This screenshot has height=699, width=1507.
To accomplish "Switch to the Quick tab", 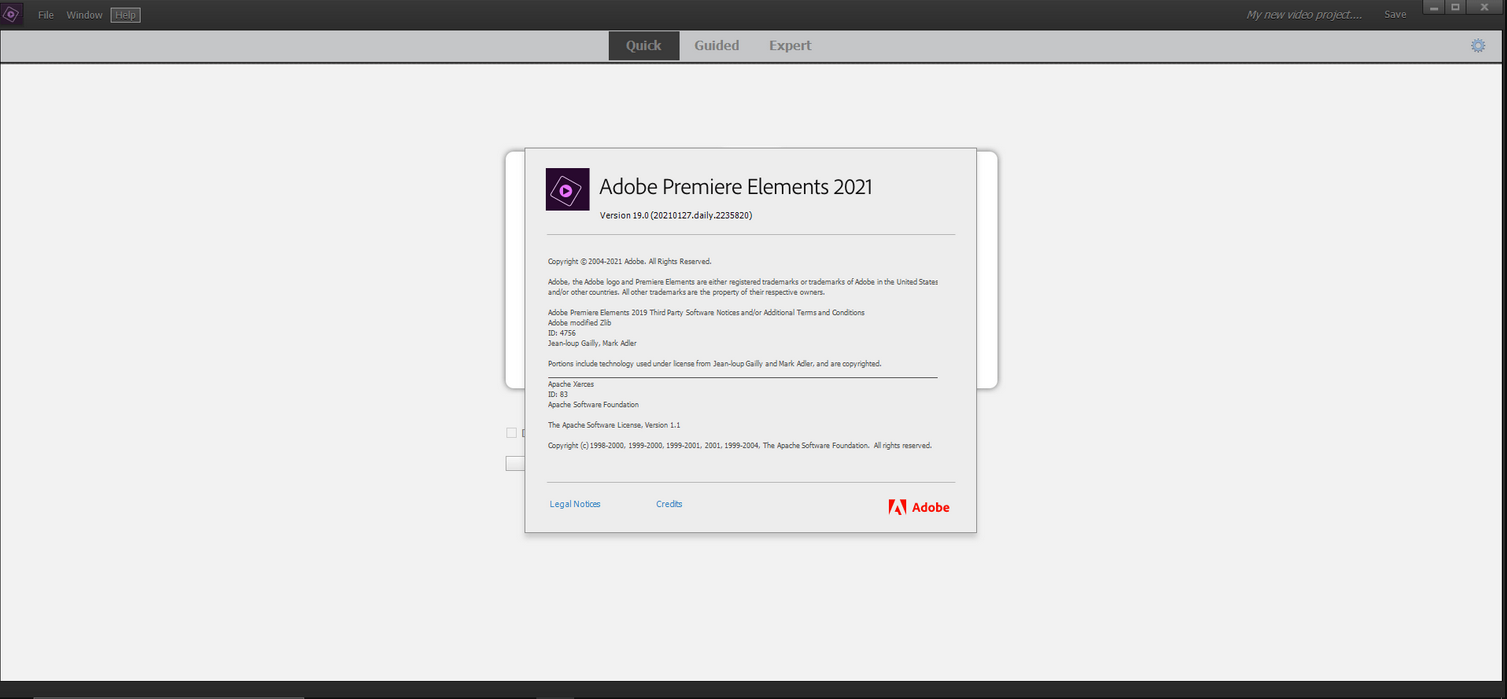I will coord(644,45).
